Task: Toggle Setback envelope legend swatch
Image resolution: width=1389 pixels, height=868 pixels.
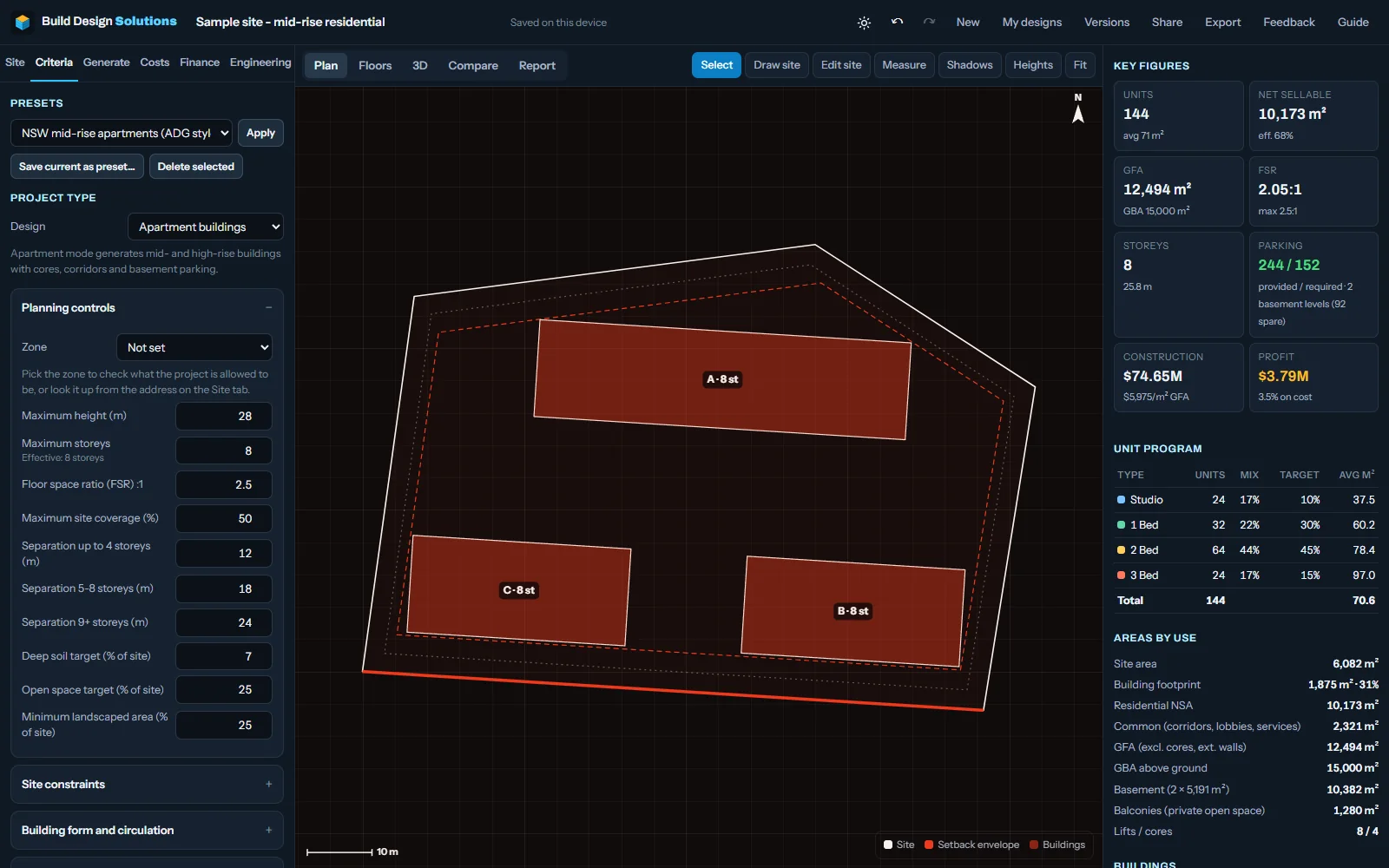Action: (x=929, y=845)
